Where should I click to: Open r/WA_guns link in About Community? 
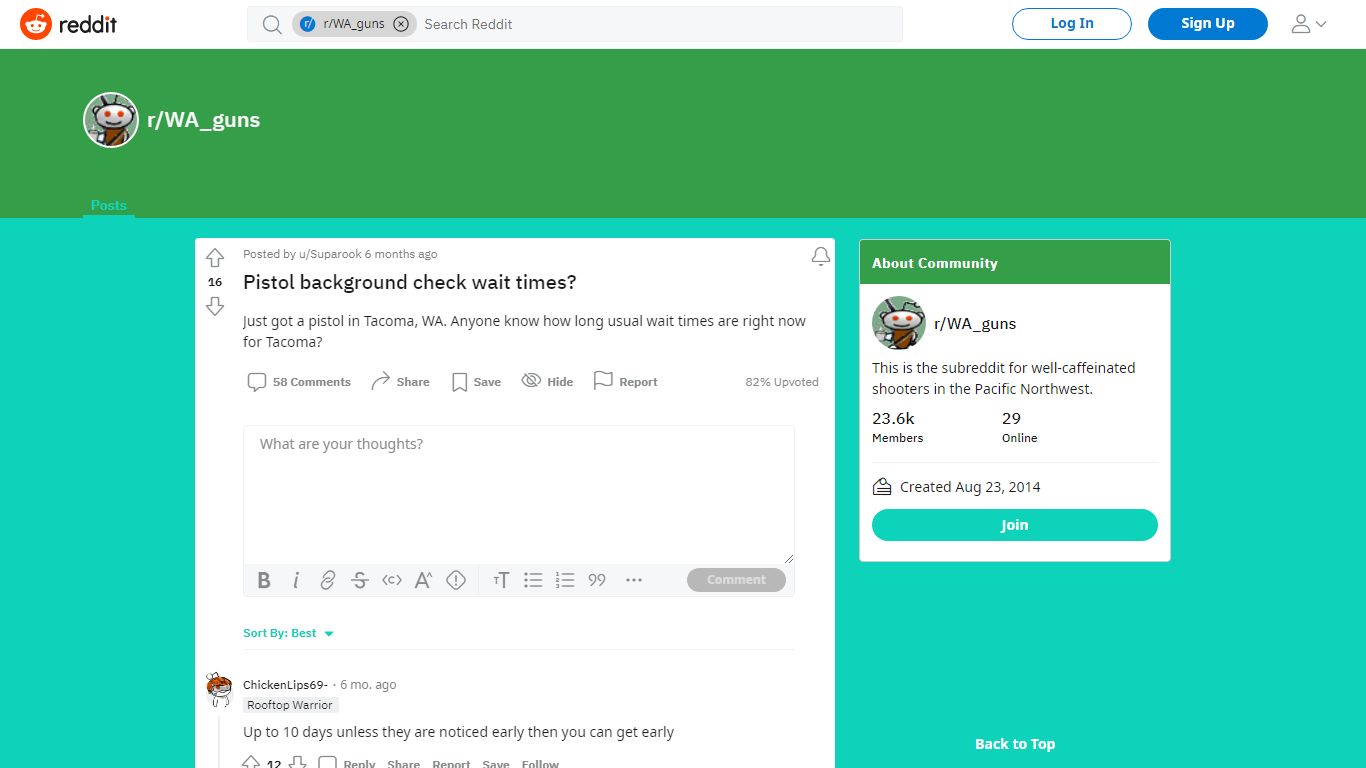click(975, 324)
